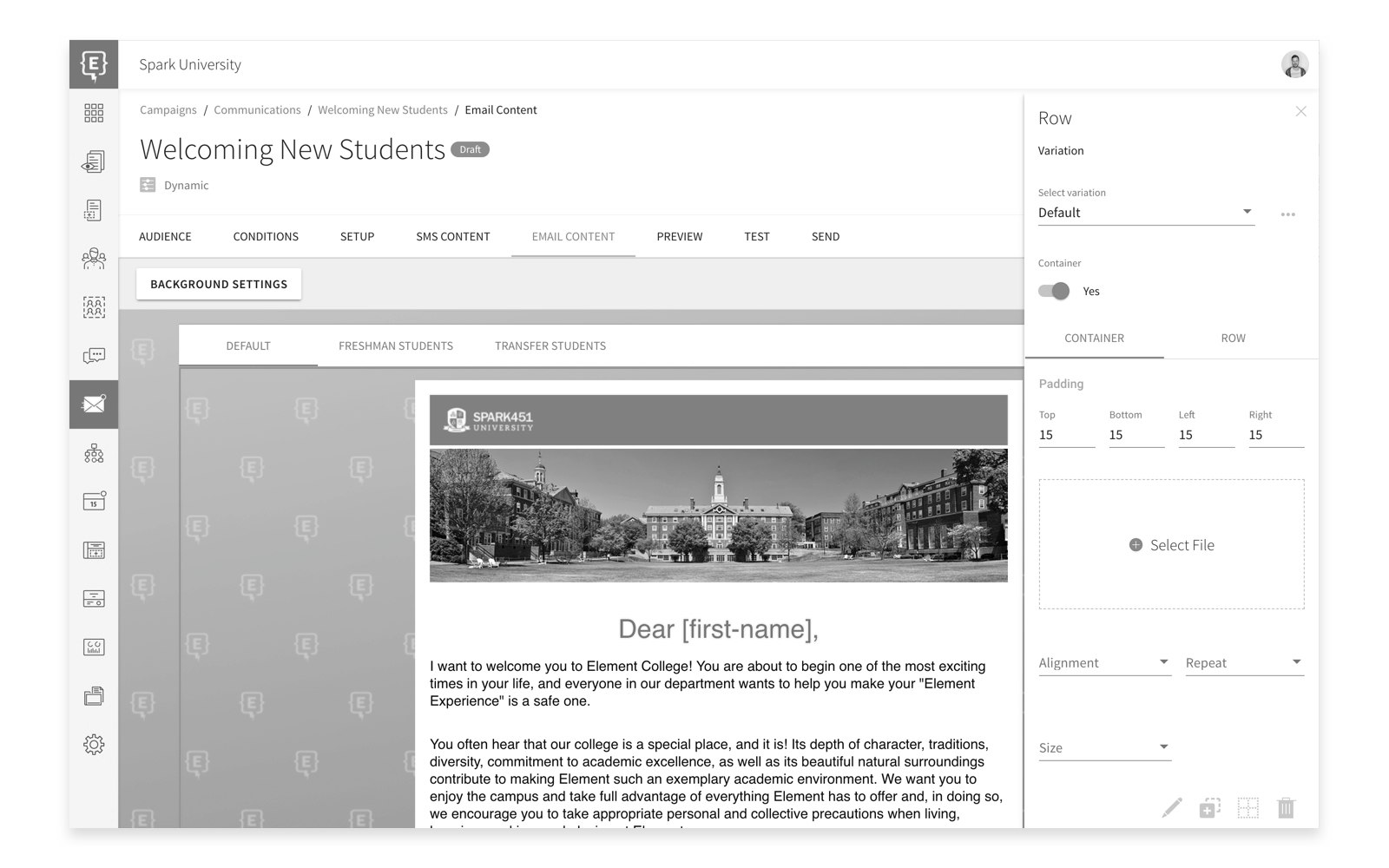Image resolution: width=1389 pixels, height=868 pixels.
Task: Switch to the Send tab
Action: point(826,236)
